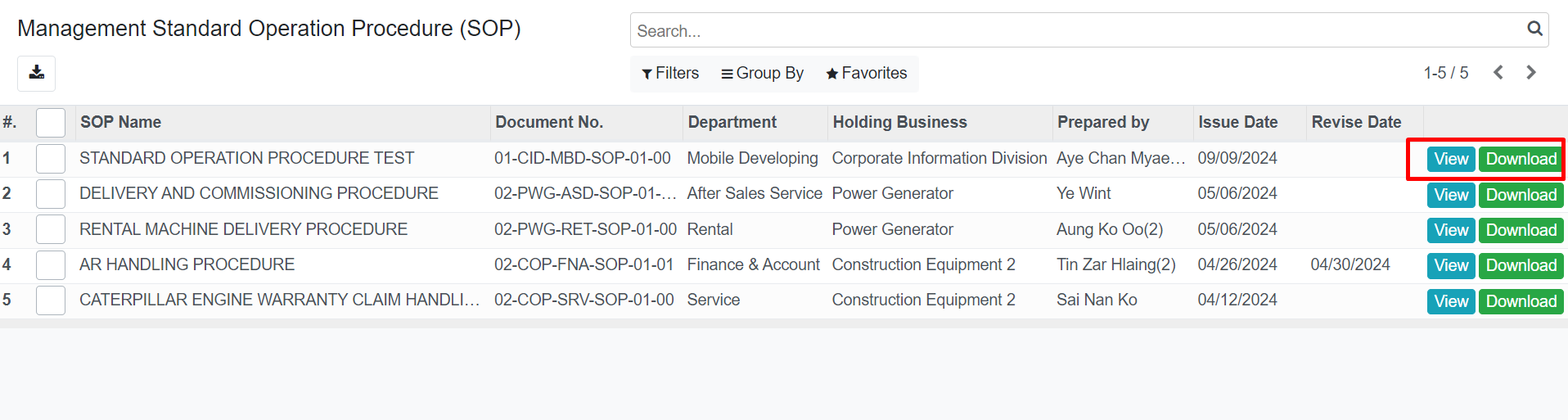1568x420 pixels.
Task: Click the issue date 04/12/2024 cell
Action: click(1237, 300)
